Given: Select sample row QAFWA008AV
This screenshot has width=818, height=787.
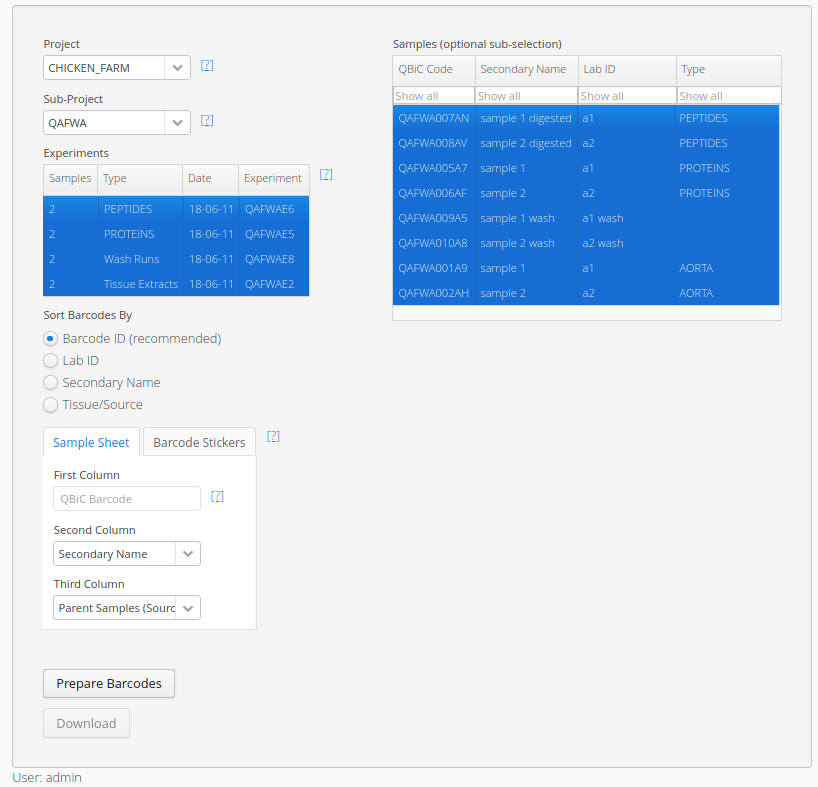Looking at the screenshot, I should 586,143.
